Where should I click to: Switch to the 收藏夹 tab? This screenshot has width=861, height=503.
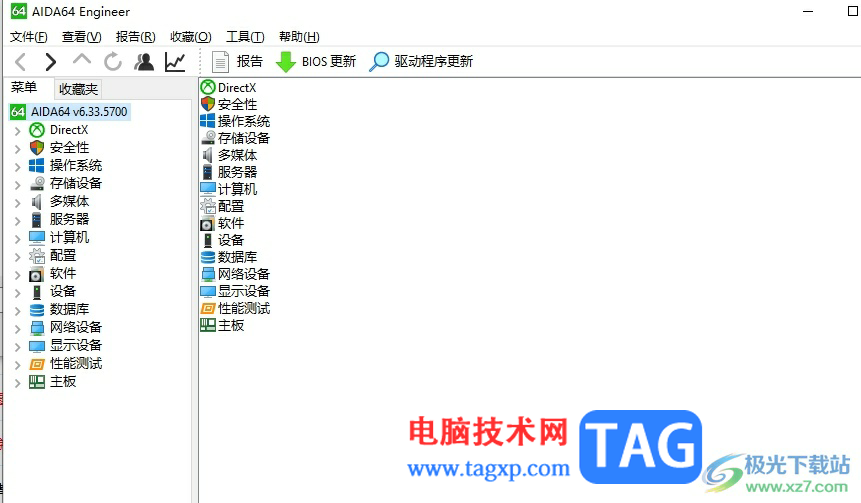(78, 89)
